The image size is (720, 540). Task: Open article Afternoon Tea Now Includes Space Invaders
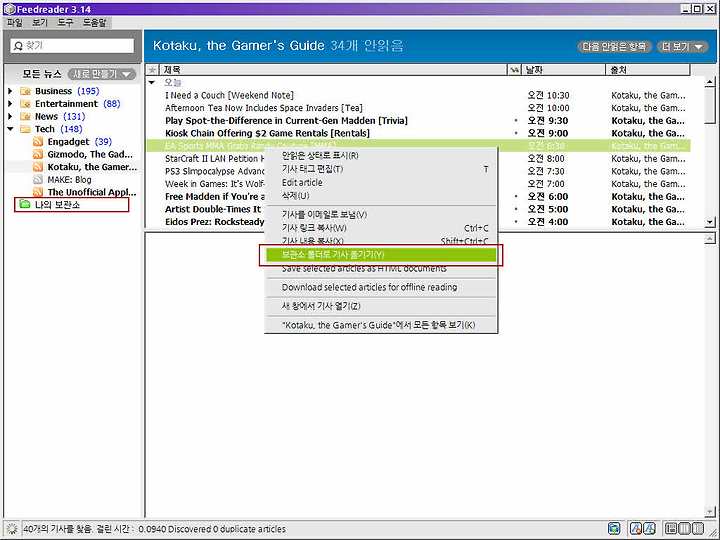[x=264, y=108]
